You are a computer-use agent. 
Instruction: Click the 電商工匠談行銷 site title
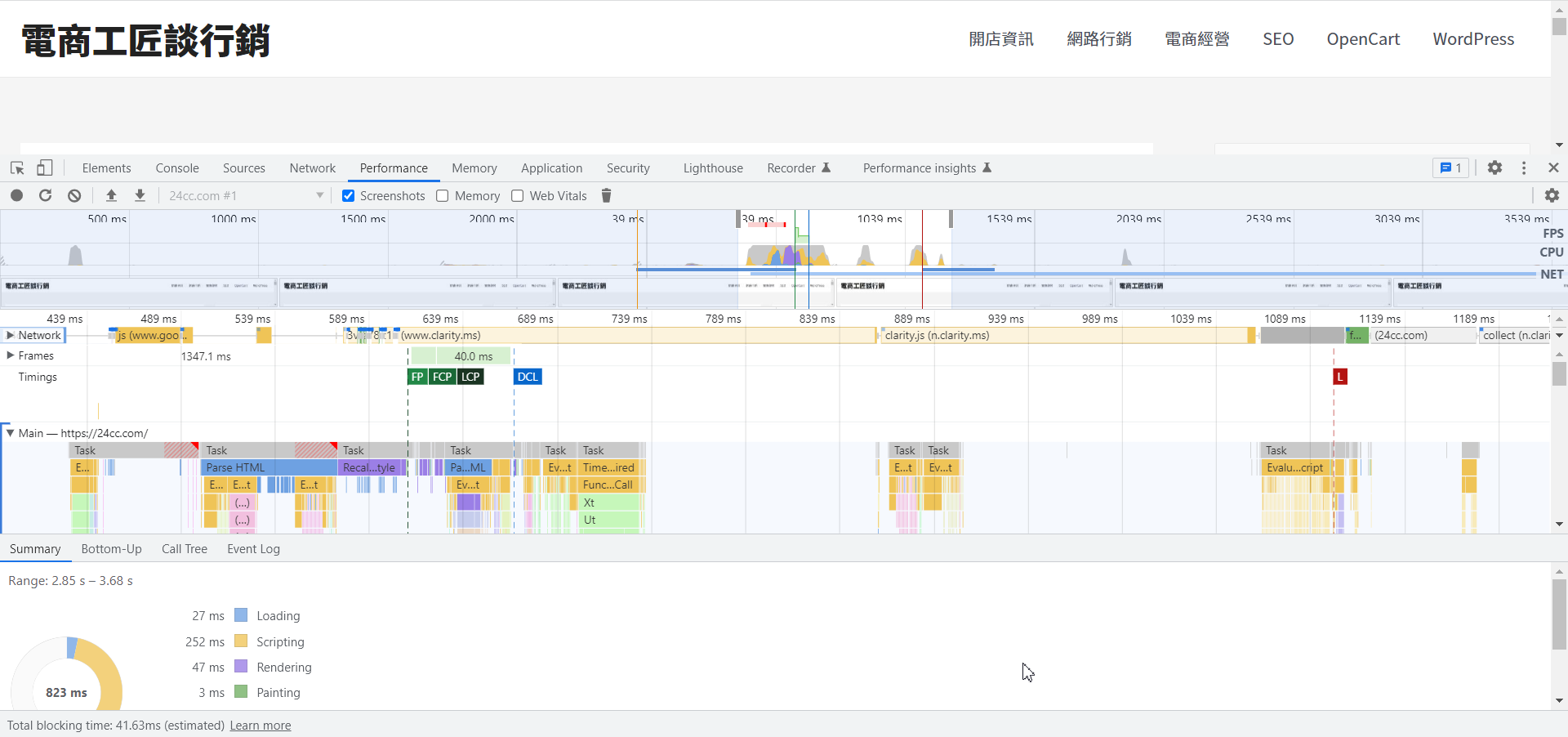145,41
